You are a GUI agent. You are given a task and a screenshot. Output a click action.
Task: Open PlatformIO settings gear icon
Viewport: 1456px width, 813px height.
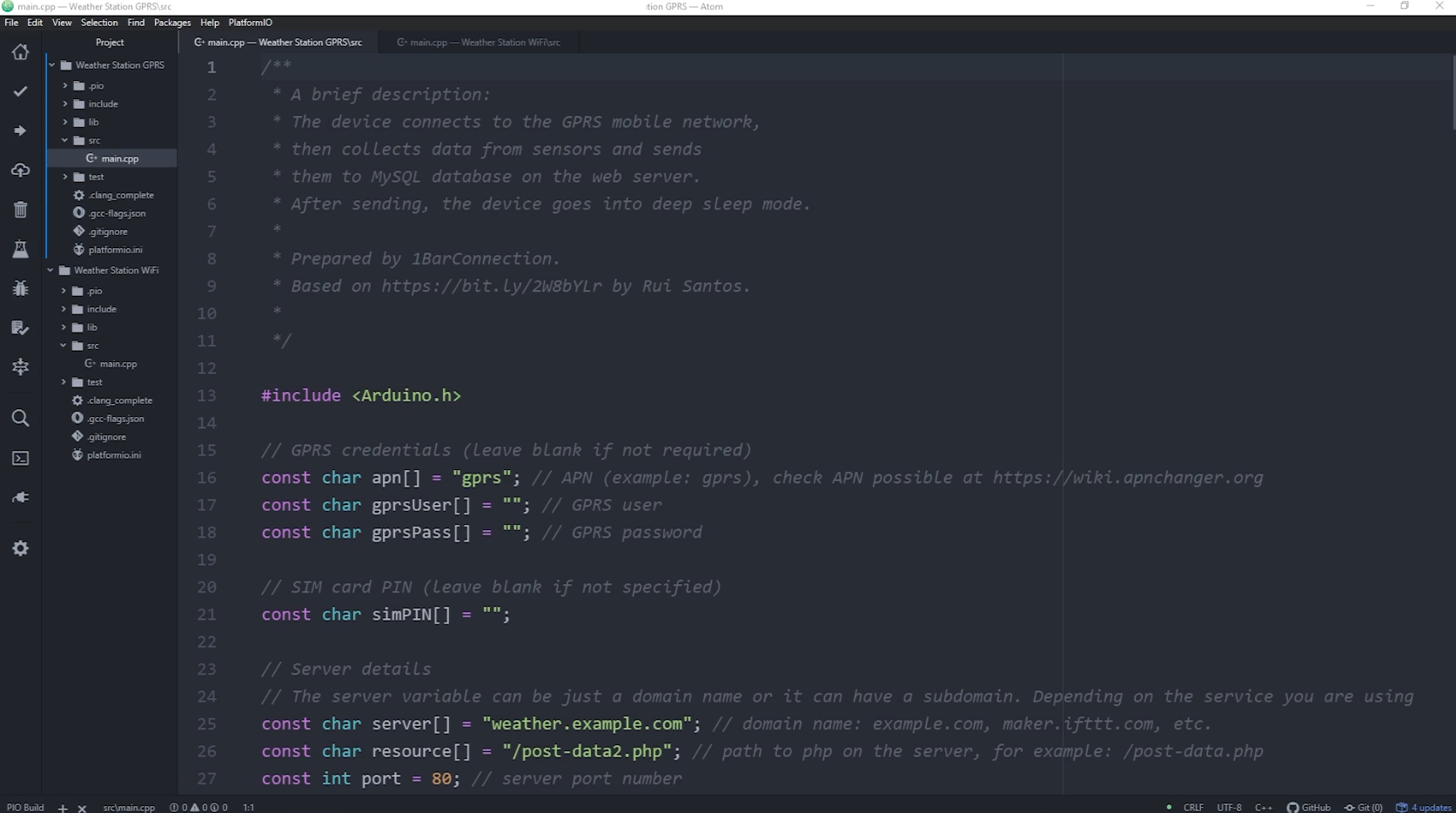tap(19, 548)
